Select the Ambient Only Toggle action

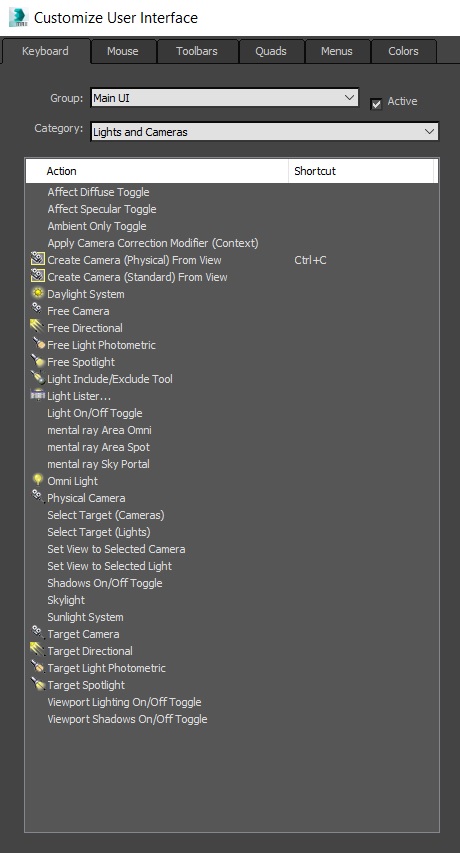click(x=97, y=226)
